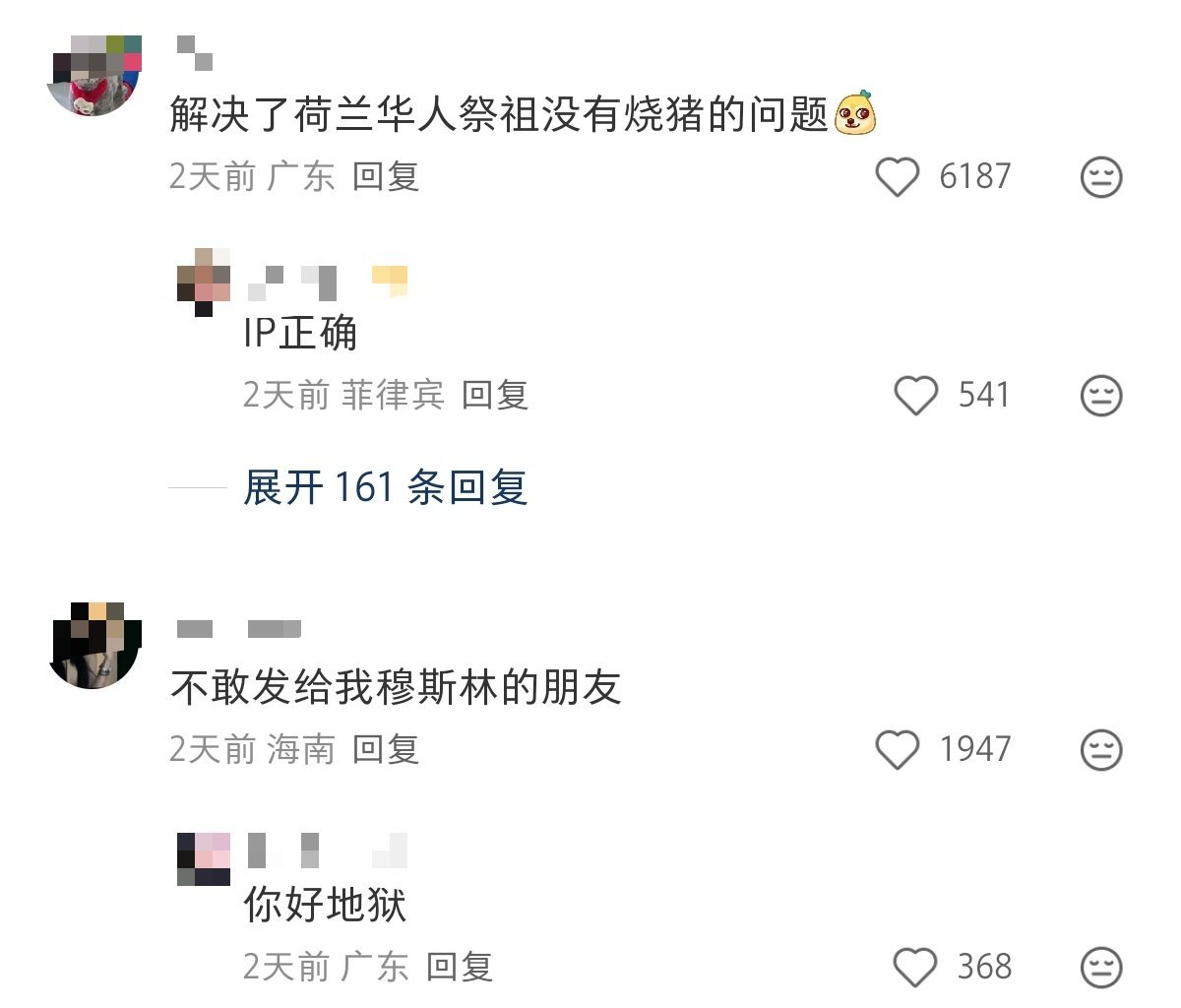This screenshot has height=1008, width=1181.
Task: Select the comment text '你好地狱'
Action: coord(325,905)
